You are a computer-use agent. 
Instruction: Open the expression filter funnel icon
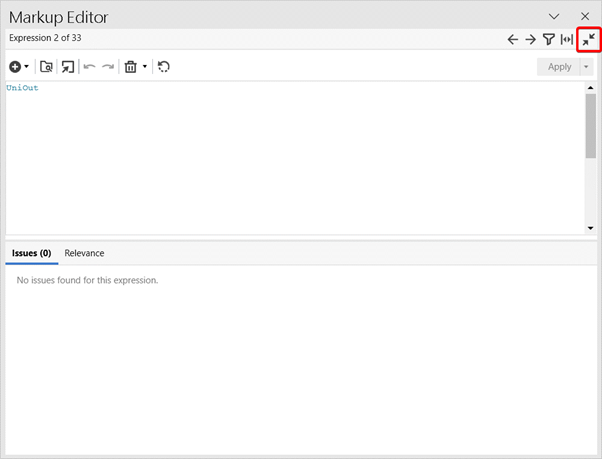coord(549,39)
